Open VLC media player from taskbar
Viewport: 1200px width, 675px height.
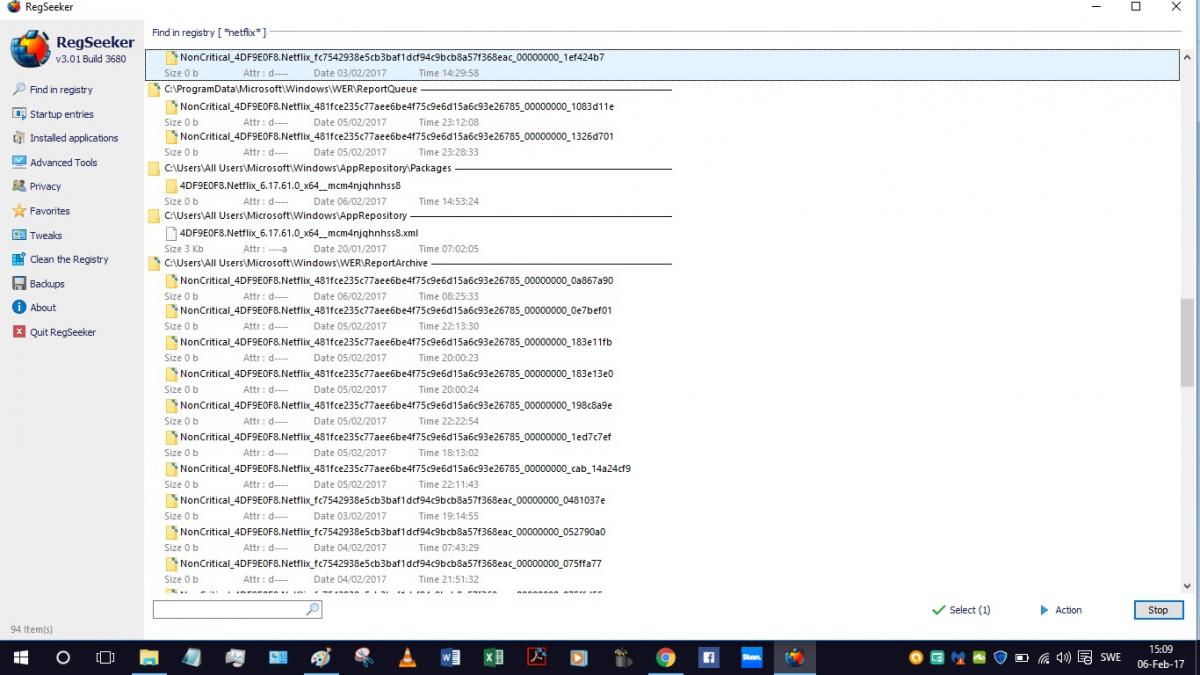click(407, 657)
